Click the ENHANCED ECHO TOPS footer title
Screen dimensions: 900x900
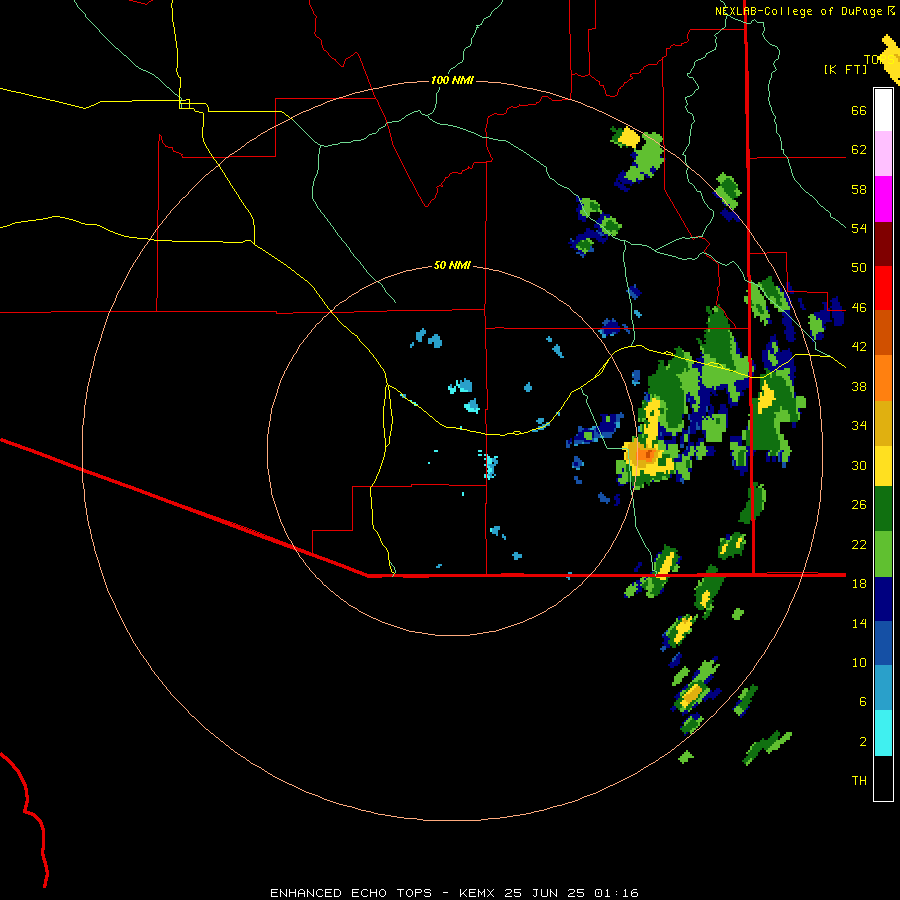click(351, 893)
